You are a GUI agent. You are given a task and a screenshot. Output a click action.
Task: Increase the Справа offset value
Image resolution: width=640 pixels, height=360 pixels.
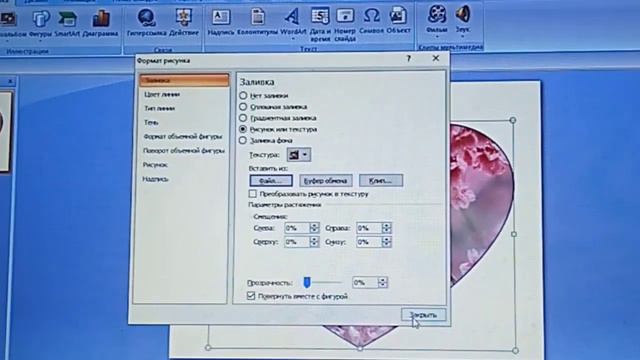[x=386, y=225]
